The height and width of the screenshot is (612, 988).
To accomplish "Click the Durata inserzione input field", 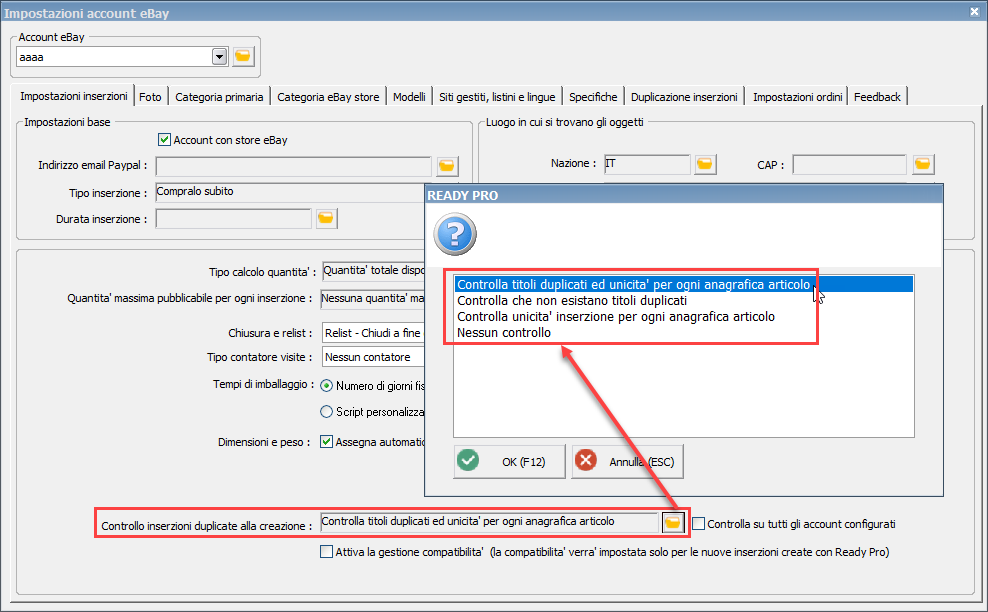I will pyautogui.click(x=233, y=218).
